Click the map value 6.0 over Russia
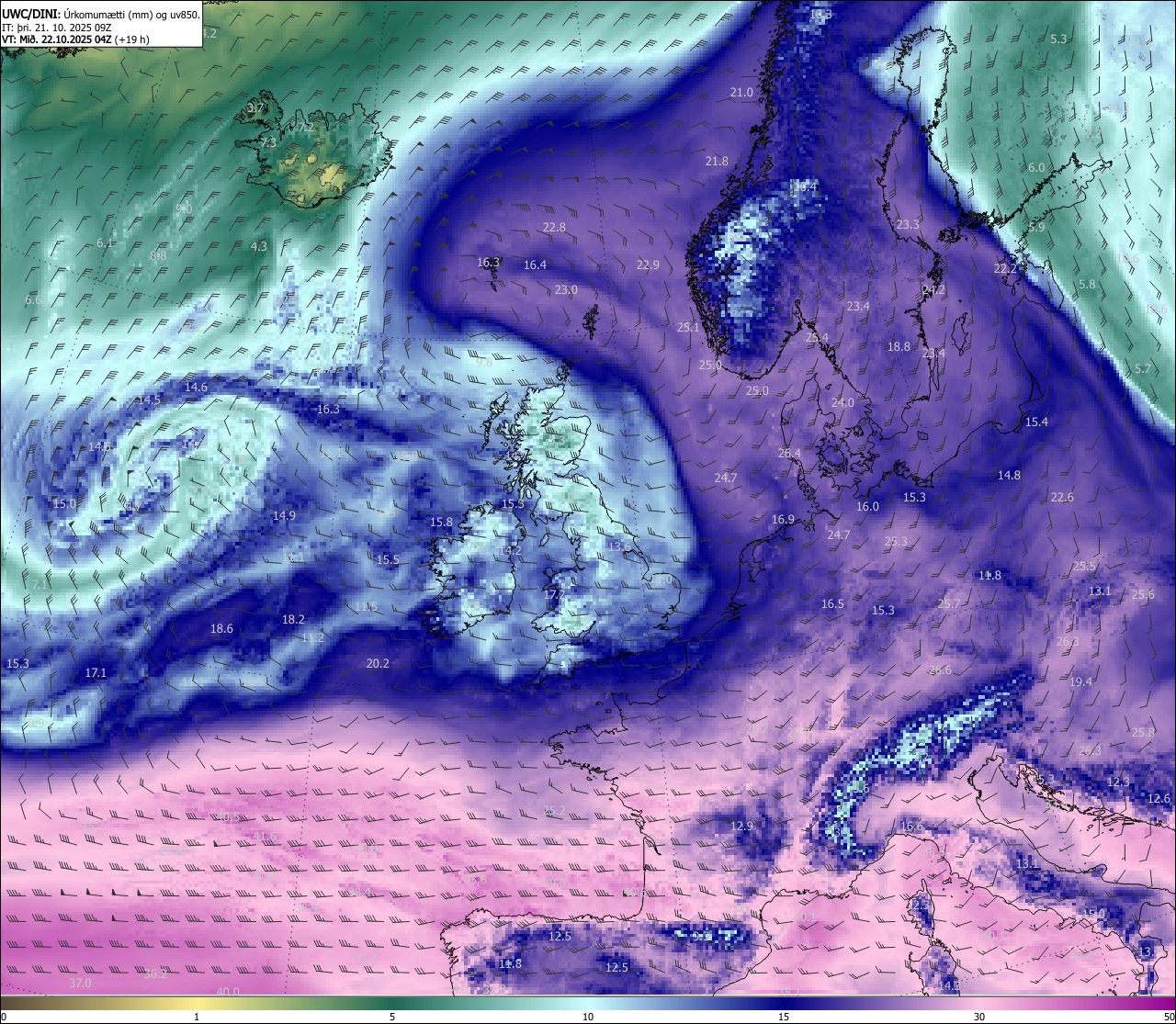Image resolution: width=1176 pixels, height=1024 pixels. click(1036, 167)
